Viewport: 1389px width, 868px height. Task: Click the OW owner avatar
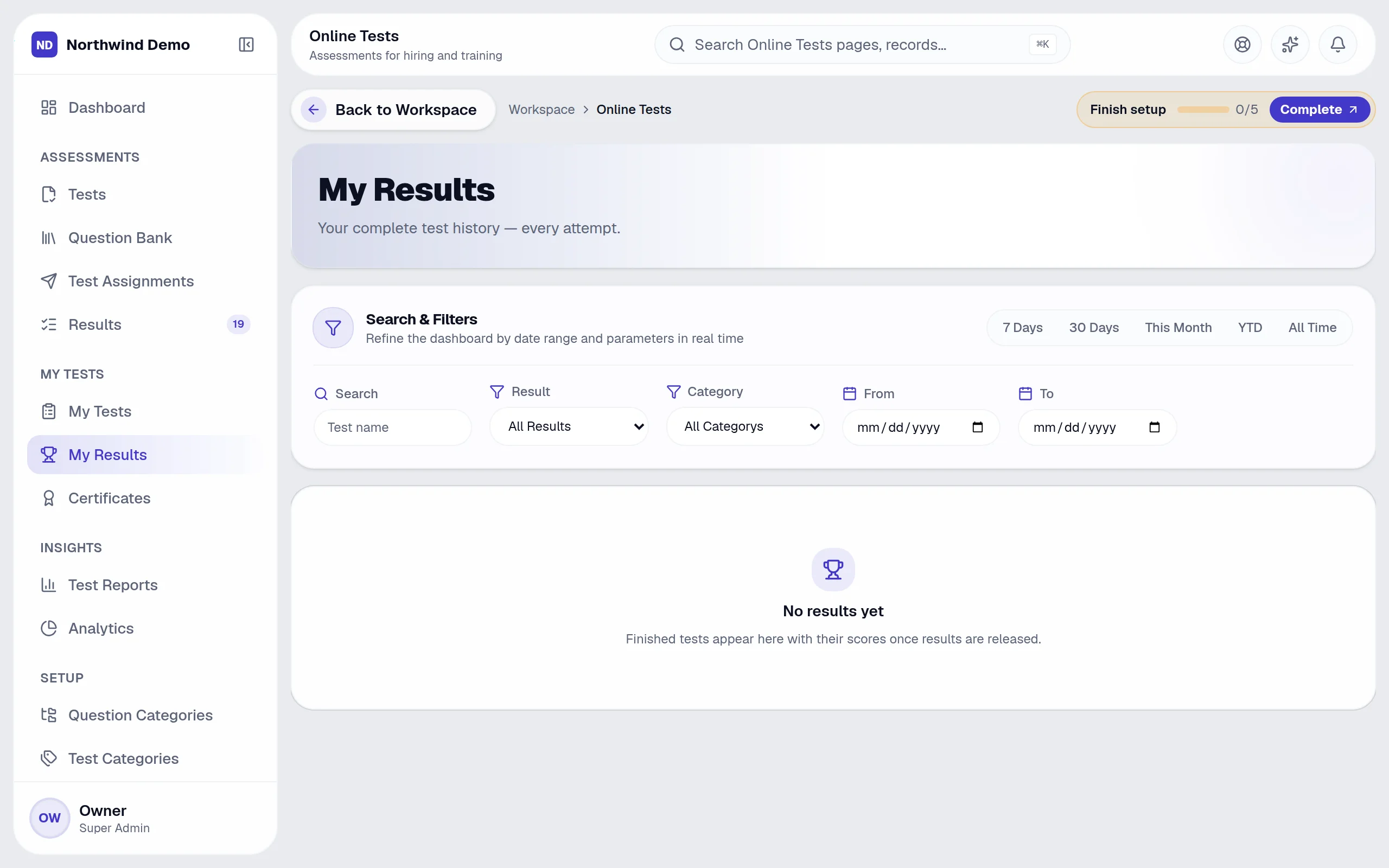(x=49, y=818)
